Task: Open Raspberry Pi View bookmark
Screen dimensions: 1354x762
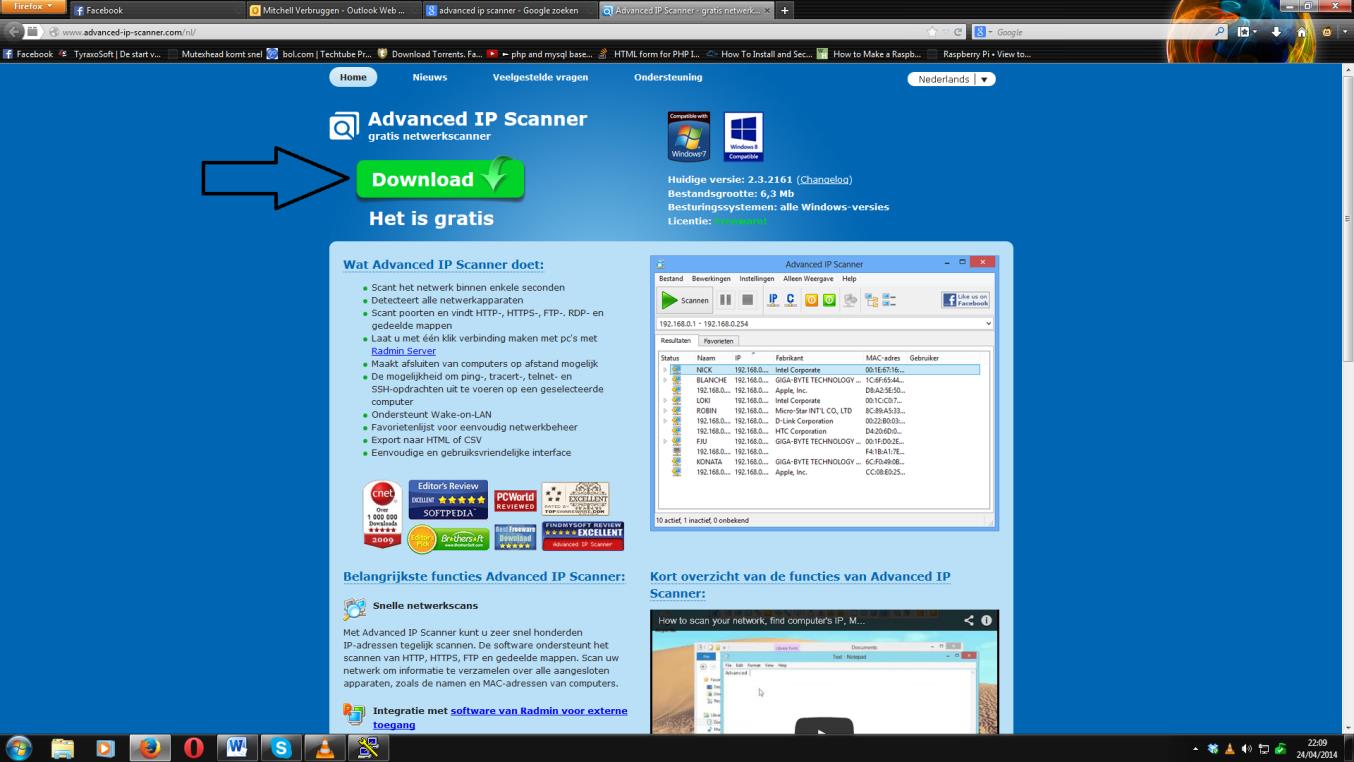Action: (980, 54)
